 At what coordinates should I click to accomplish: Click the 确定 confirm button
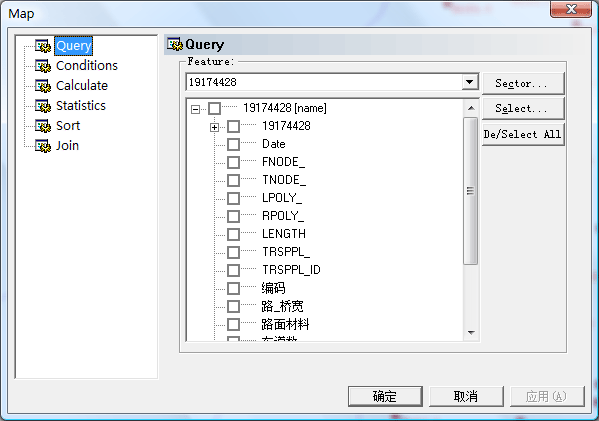pyautogui.click(x=385, y=396)
